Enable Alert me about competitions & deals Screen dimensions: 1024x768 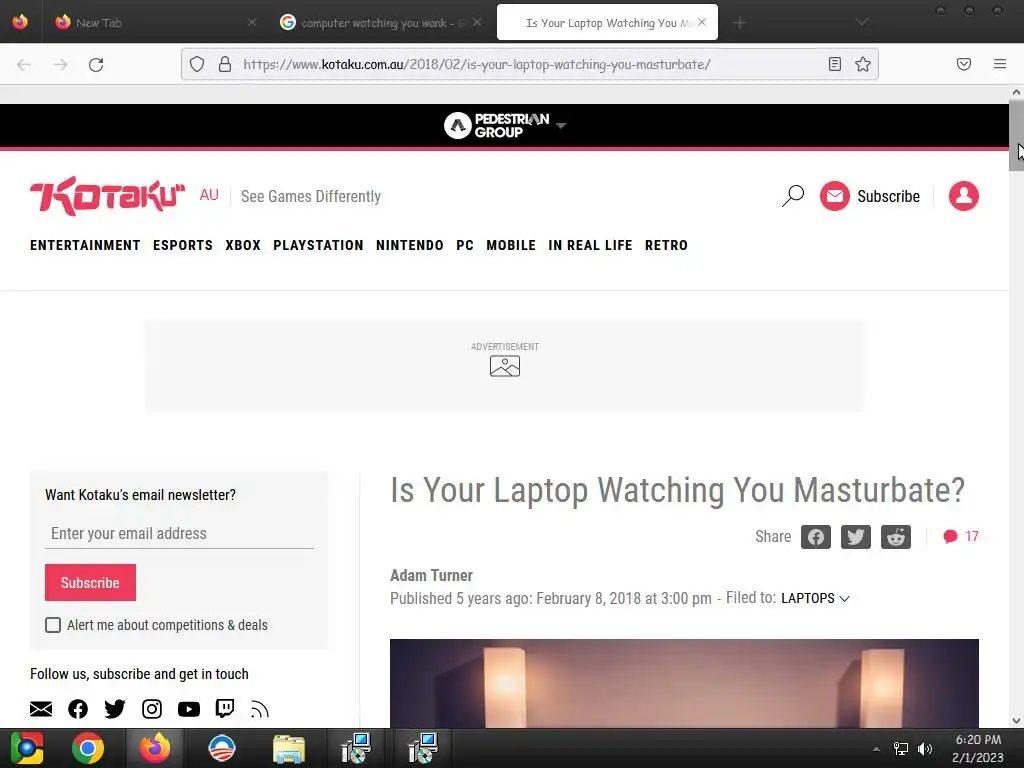[x=53, y=625]
